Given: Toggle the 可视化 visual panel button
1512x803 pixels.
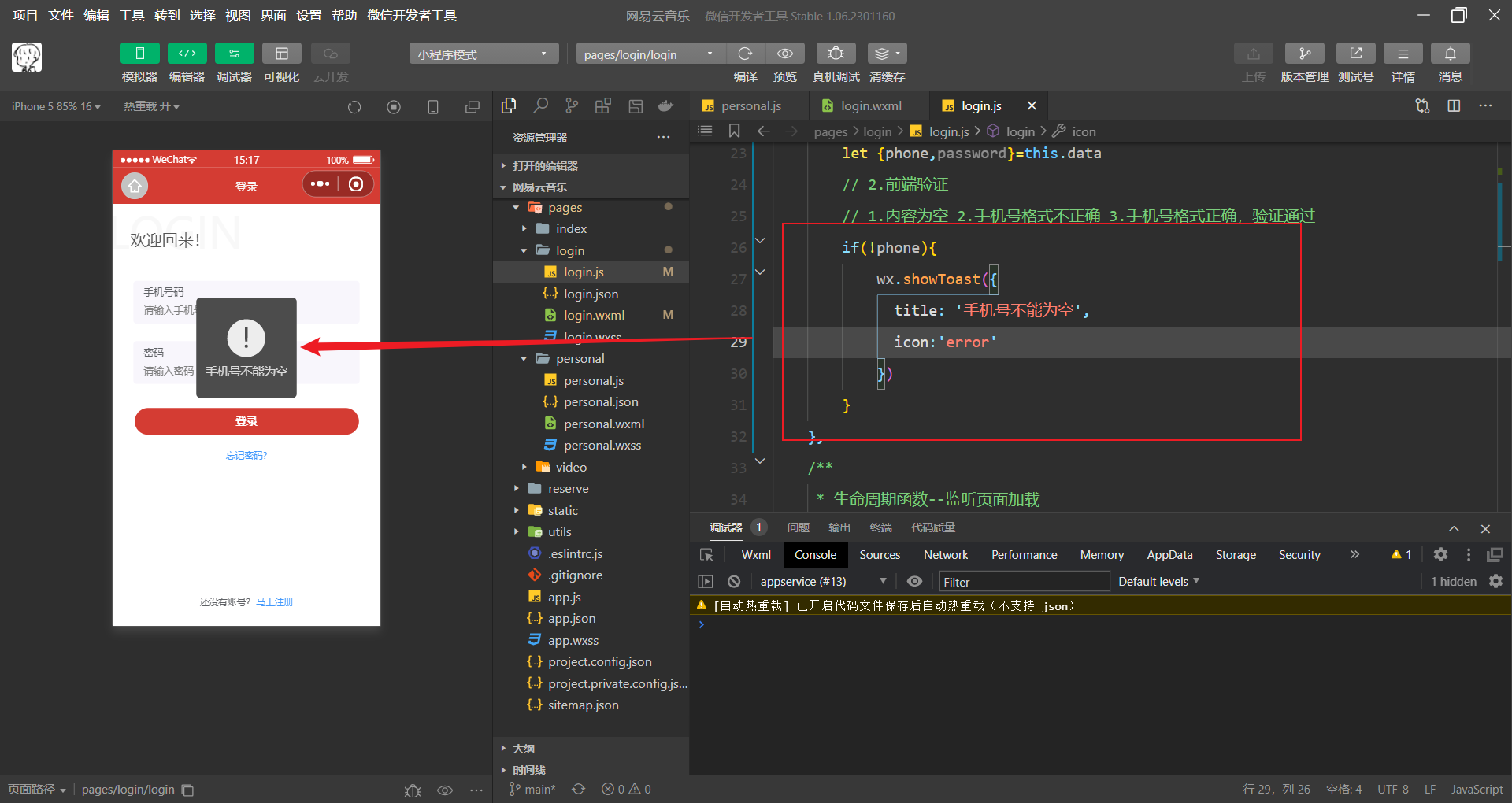Looking at the screenshot, I should click(x=281, y=54).
